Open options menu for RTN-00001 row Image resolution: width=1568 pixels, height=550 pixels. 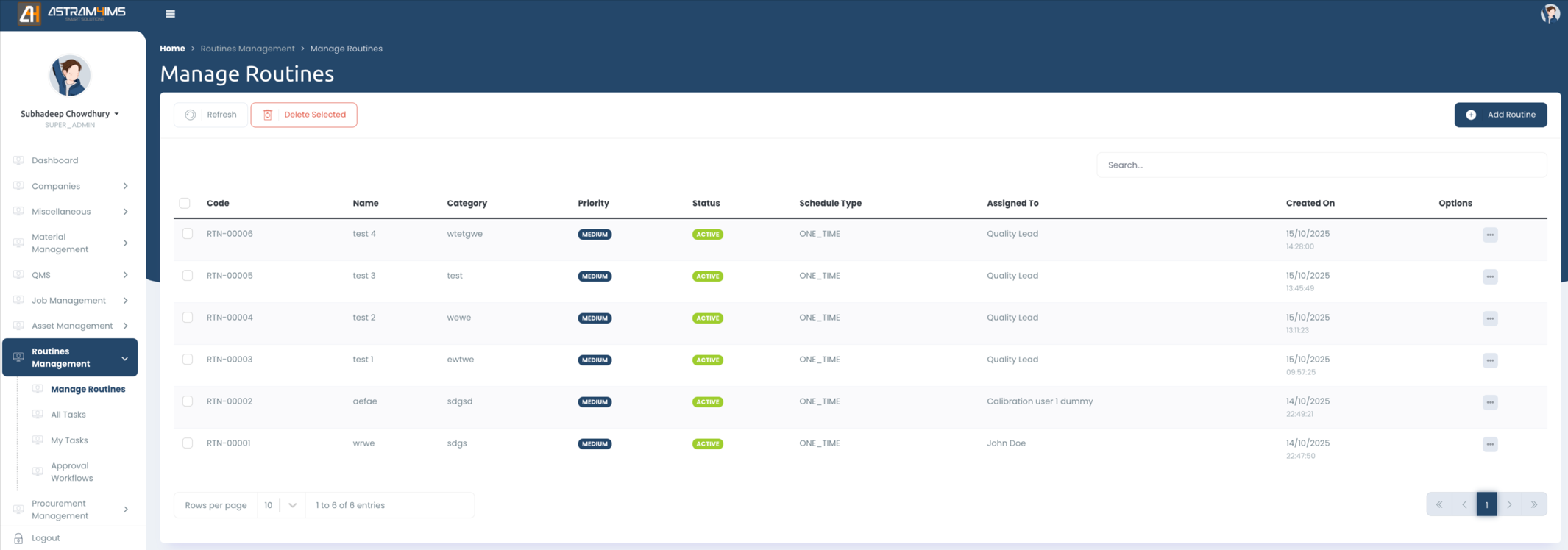tap(1489, 444)
